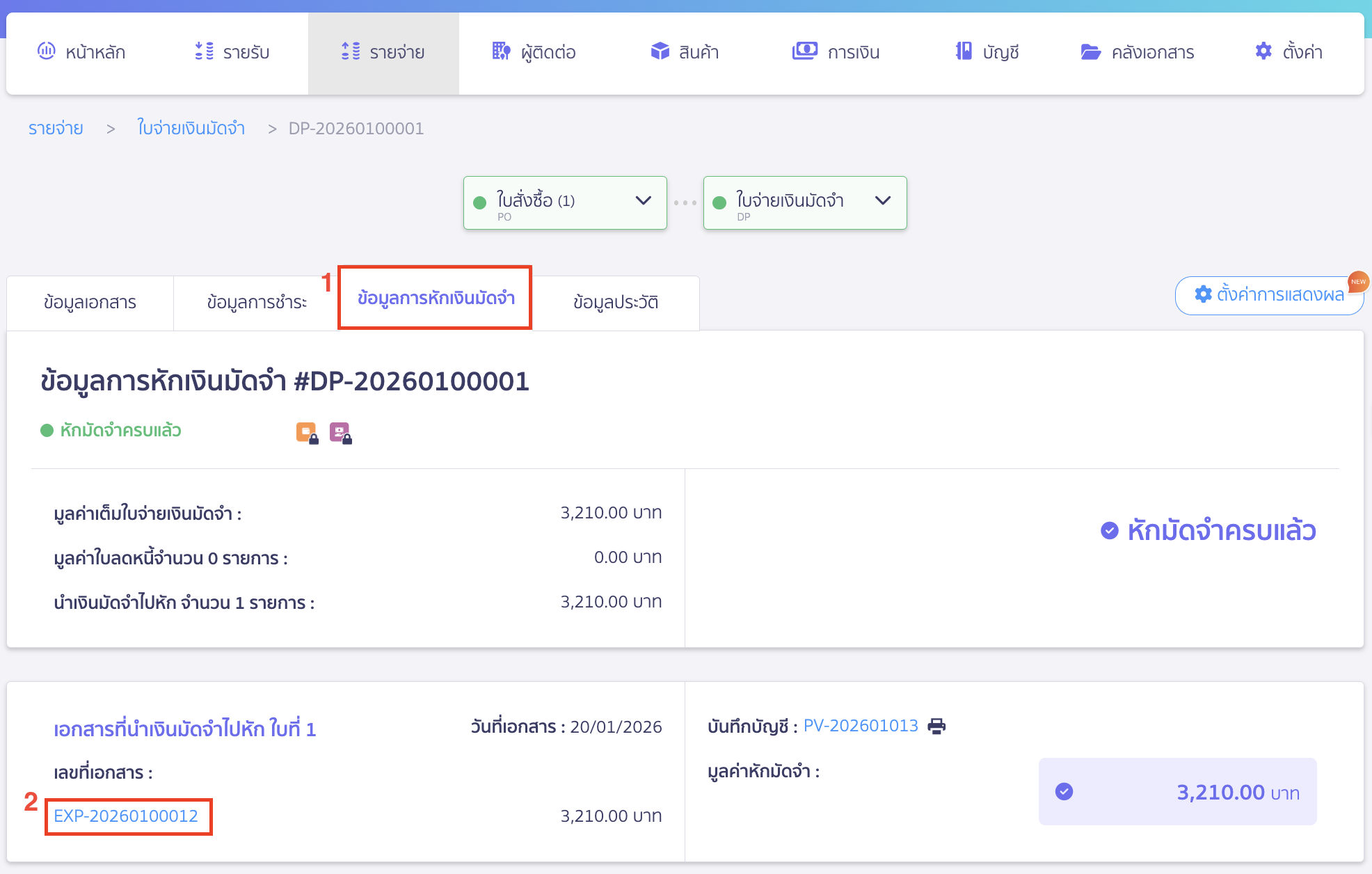Click the printer icon next to PV-202601013

[936, 726]
